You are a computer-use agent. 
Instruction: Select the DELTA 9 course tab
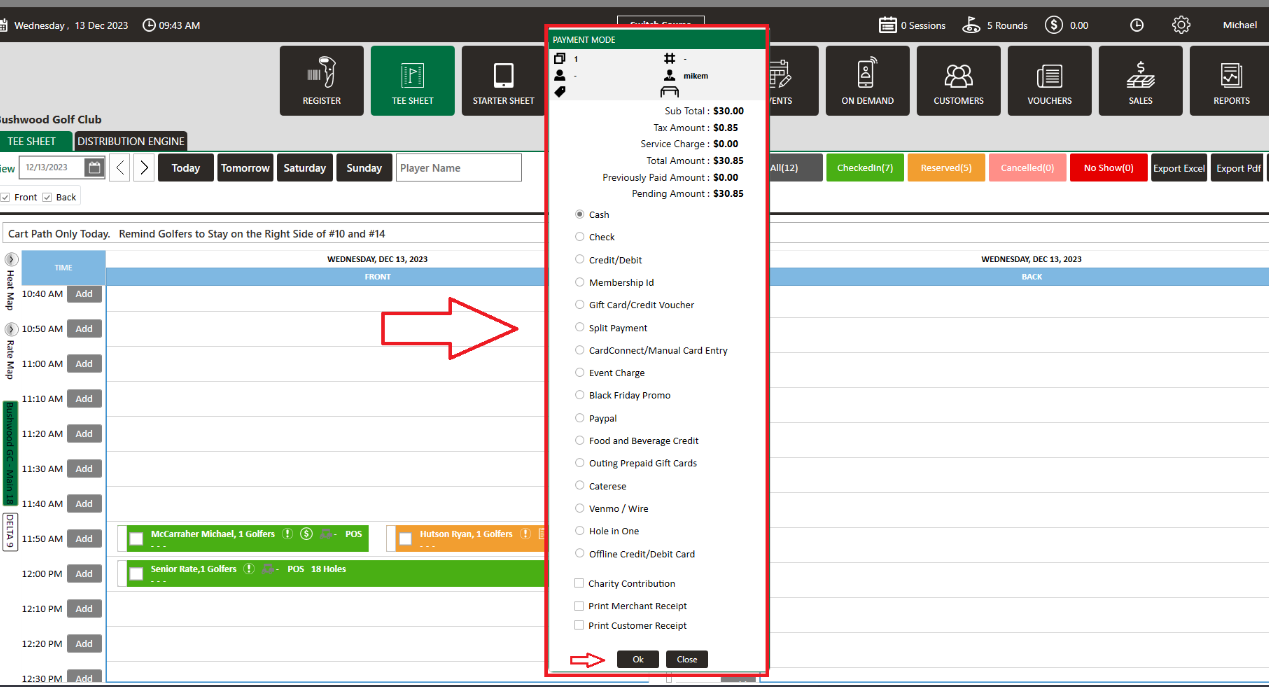coord(10,531)
